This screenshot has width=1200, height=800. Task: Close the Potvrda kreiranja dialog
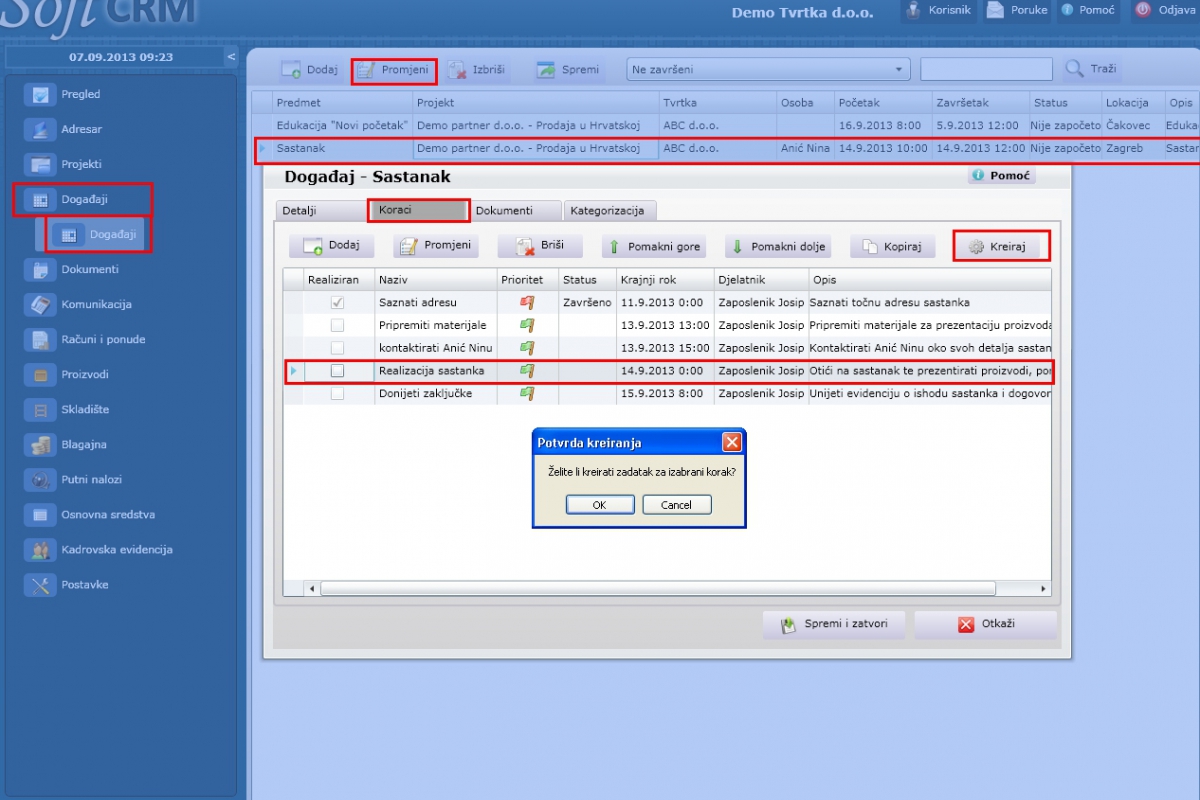pos(732,442)
